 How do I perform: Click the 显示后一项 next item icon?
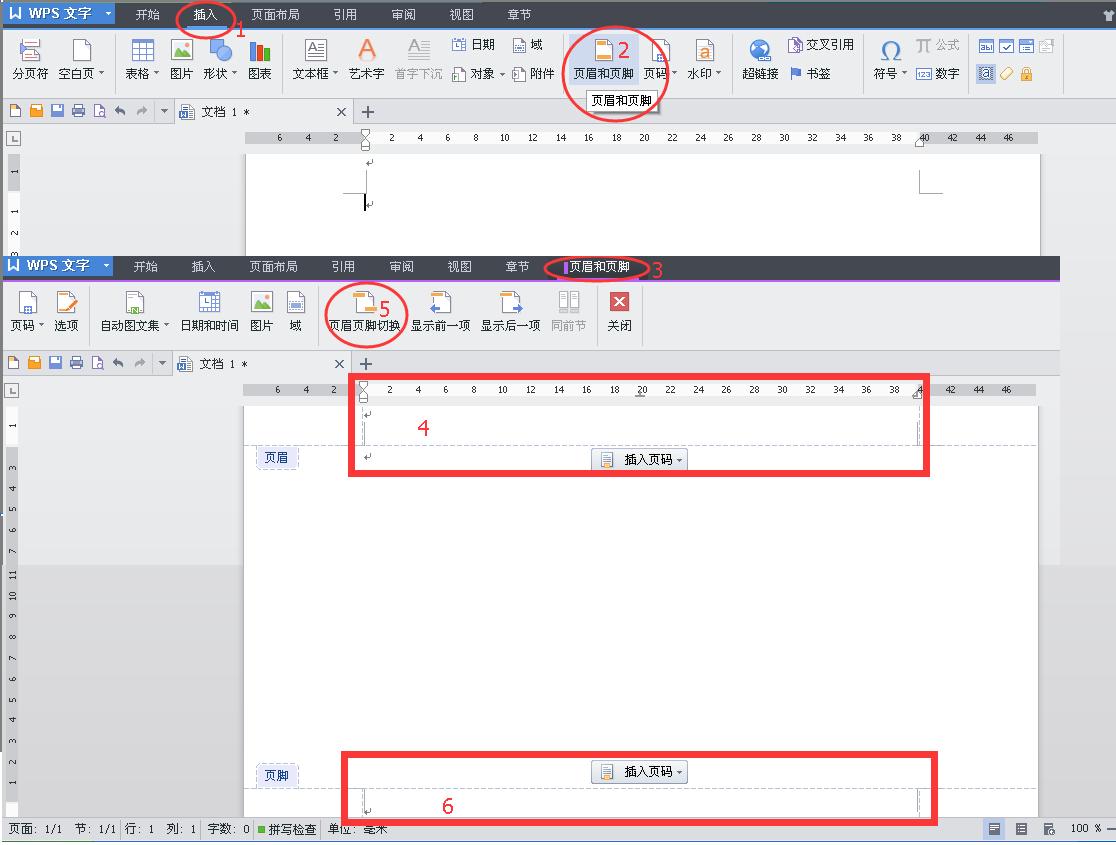[510, 312]
